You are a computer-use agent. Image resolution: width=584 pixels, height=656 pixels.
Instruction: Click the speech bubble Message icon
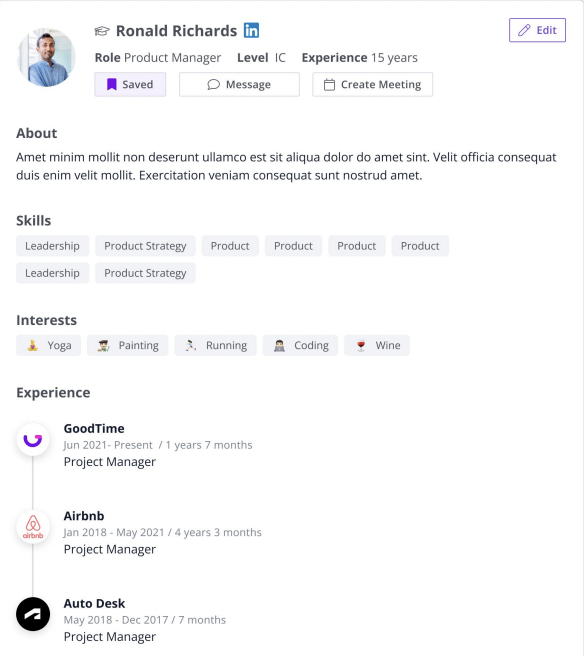(x=213, y=85)
